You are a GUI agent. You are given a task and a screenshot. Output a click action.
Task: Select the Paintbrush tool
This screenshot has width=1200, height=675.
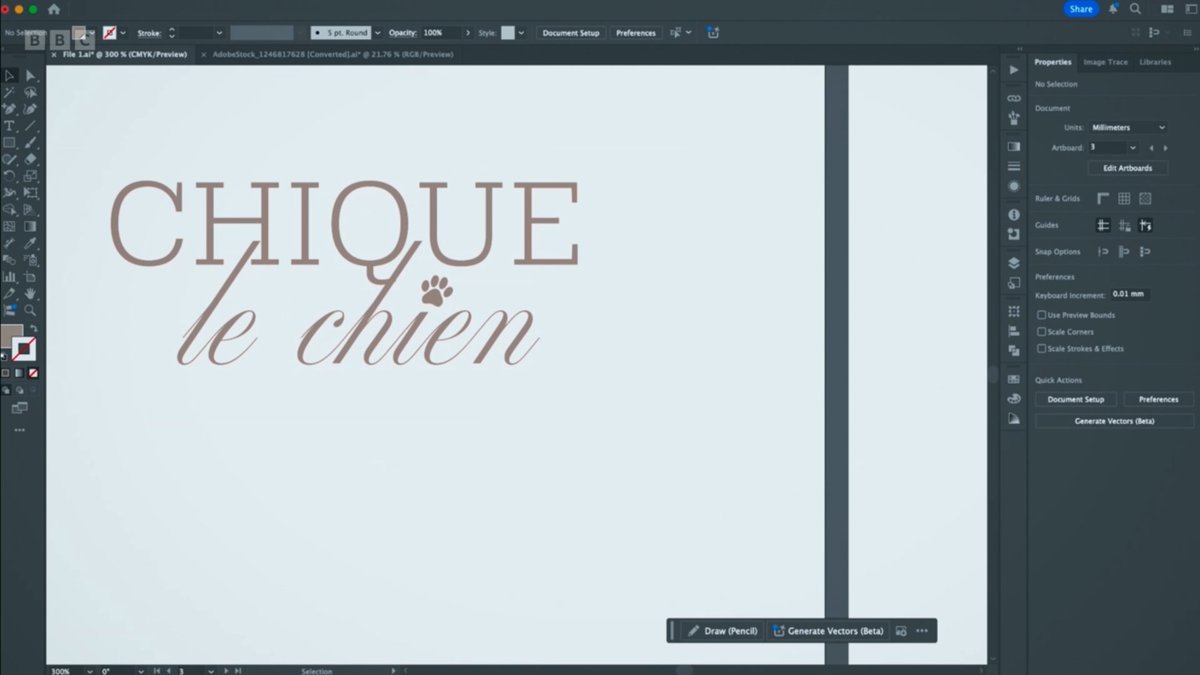[31, 143]
